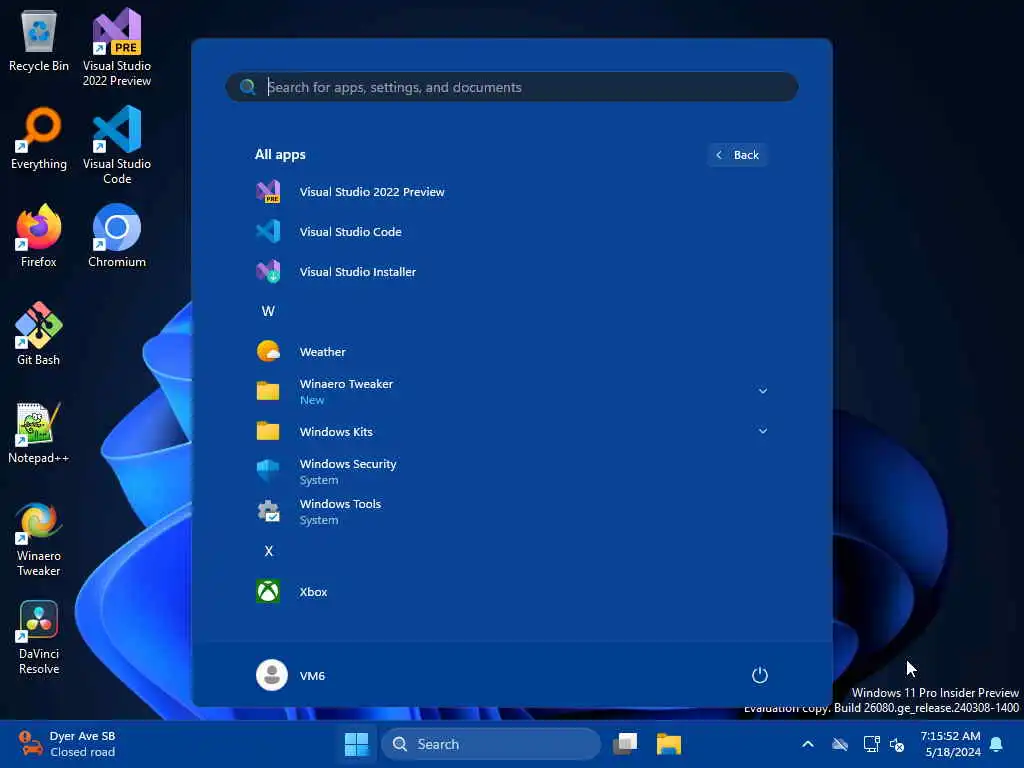Click Visual Studio 2022 Preview icon in All apps
Screen dimensions: 1024x768
(268, 191)
